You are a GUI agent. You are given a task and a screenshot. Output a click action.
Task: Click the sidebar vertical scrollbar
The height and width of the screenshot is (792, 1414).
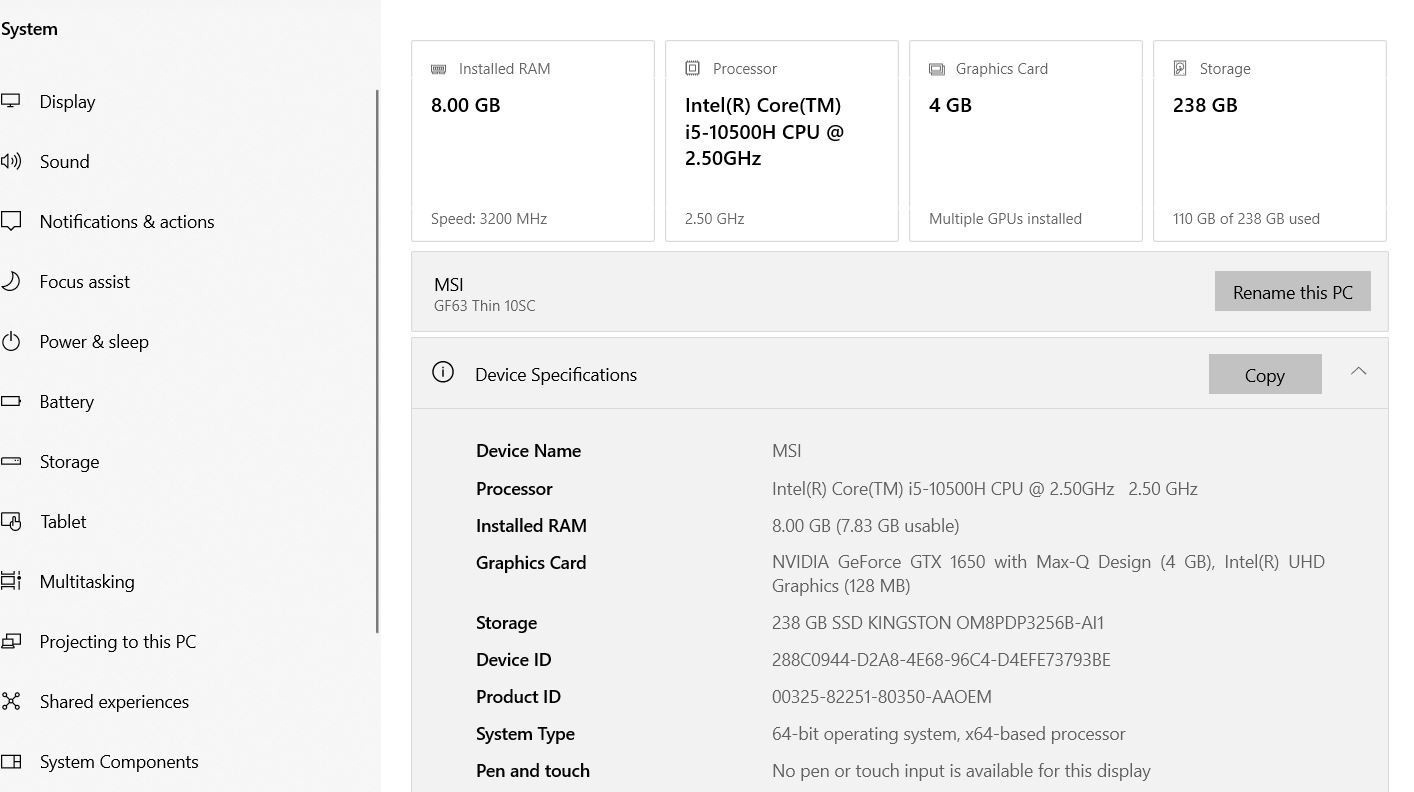click(377, 361)
